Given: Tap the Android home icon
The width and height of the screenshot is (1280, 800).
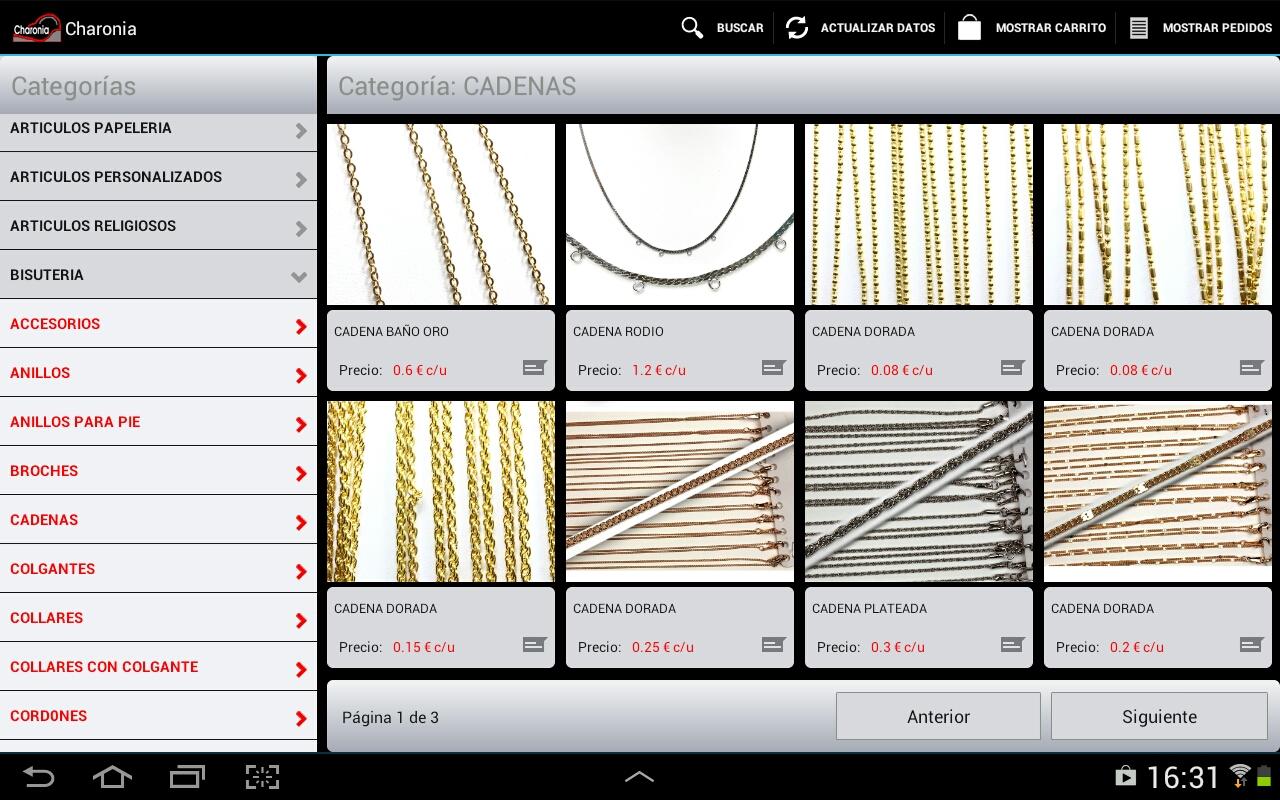Looking at the screenshot, I should [112, 777].
